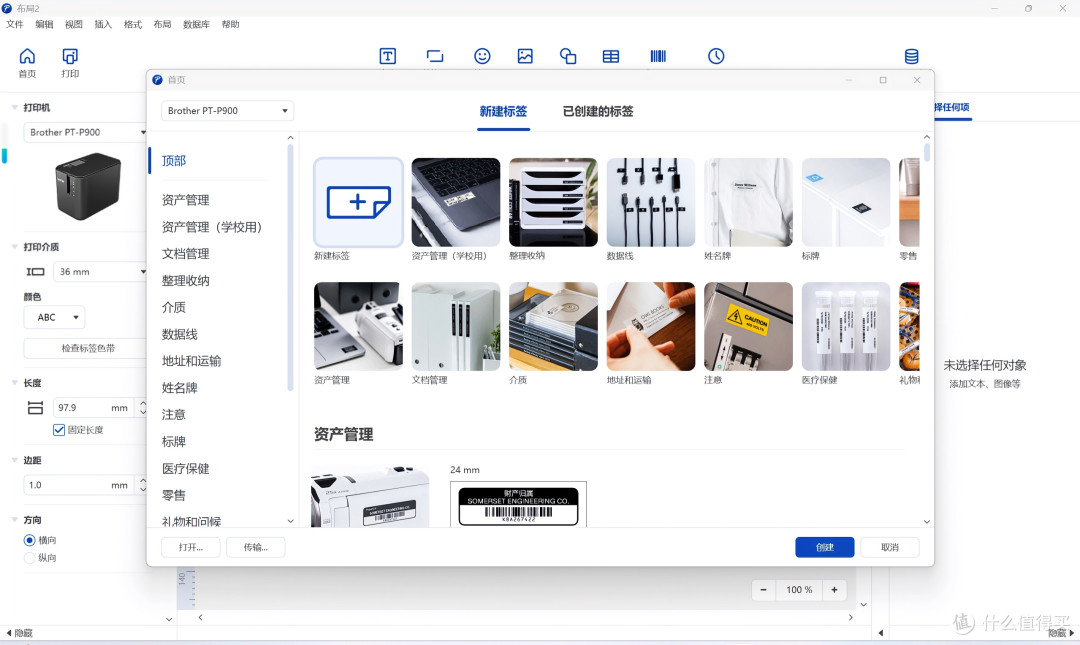Open the 数据库 menu

tap(196, 24)
